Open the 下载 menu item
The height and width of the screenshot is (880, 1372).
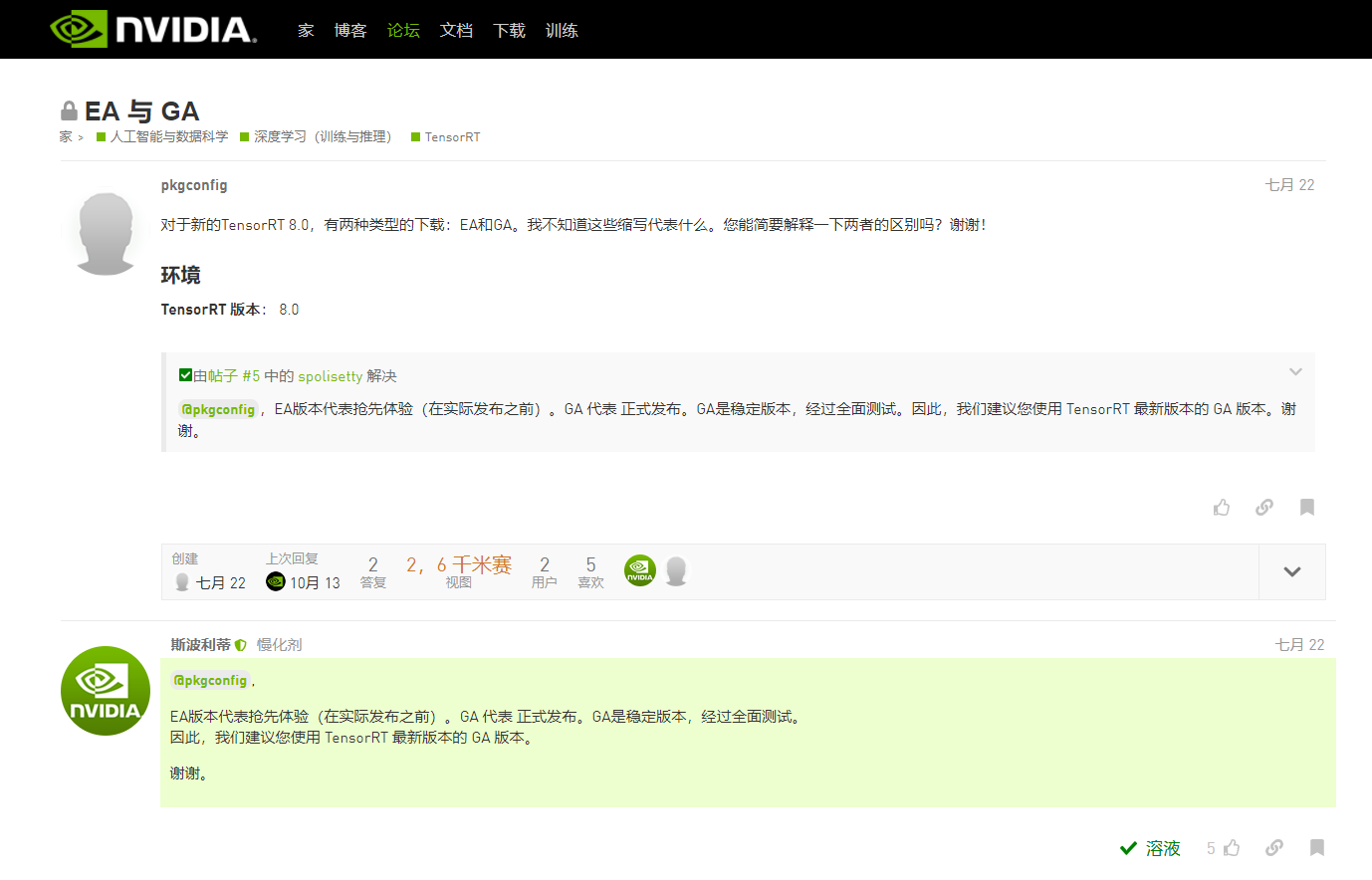pyautogui.click(x=509, y=31)
